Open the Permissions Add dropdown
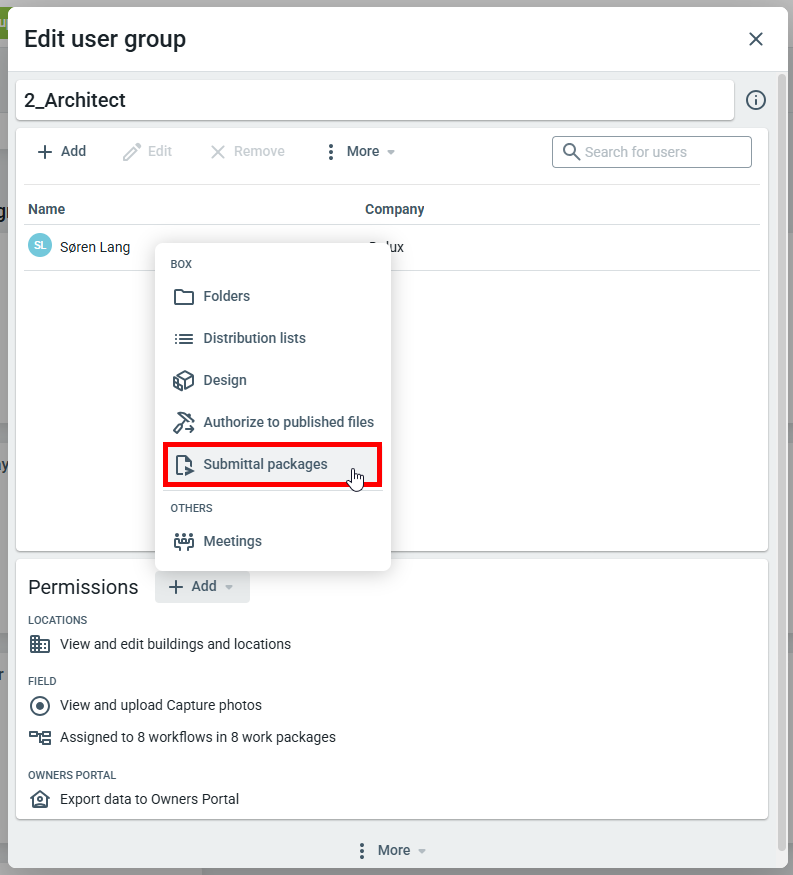Screen dimensions: 793x875 click(x=202, y=587)
